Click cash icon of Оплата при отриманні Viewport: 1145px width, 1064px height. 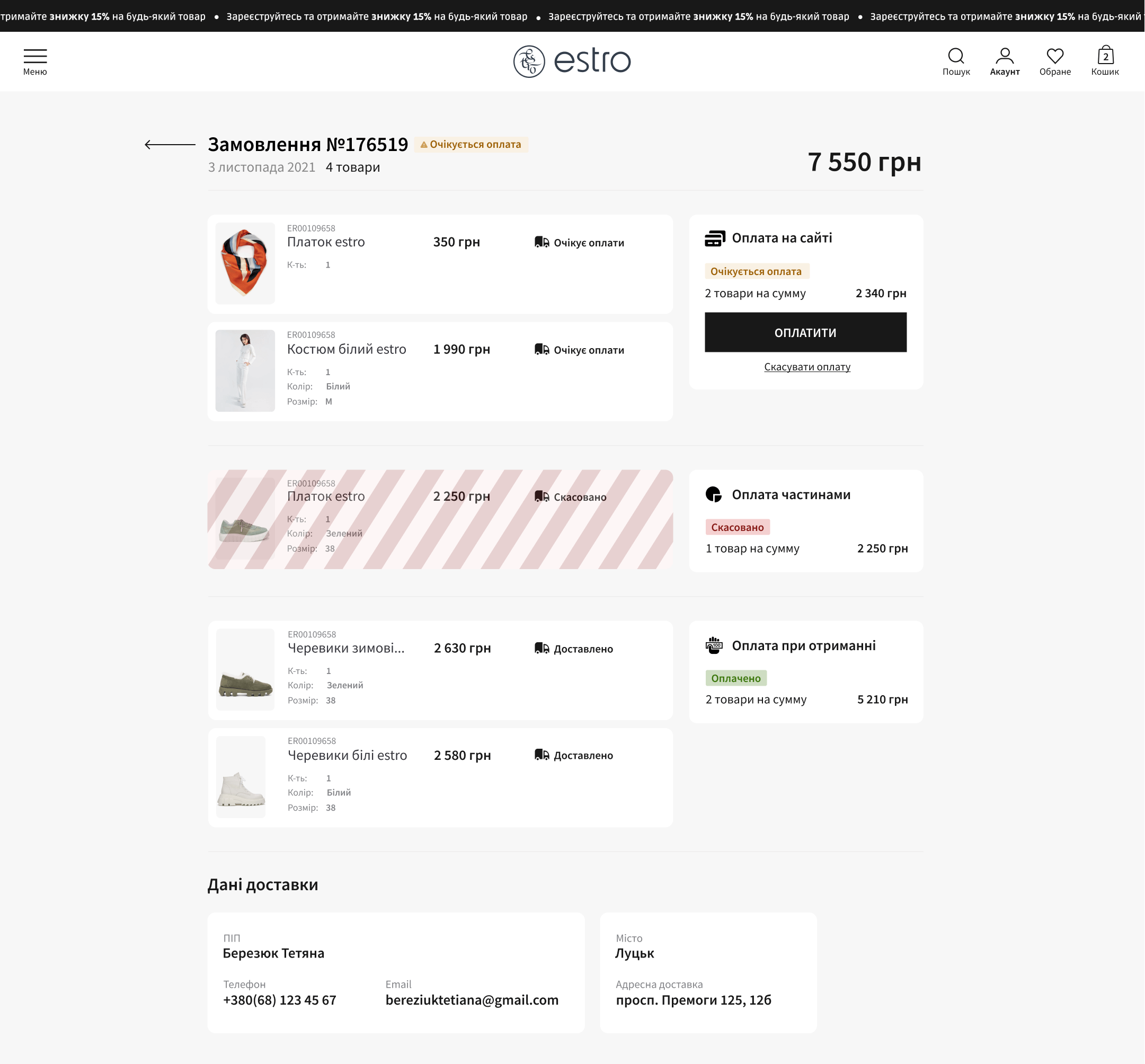point(714,645)
